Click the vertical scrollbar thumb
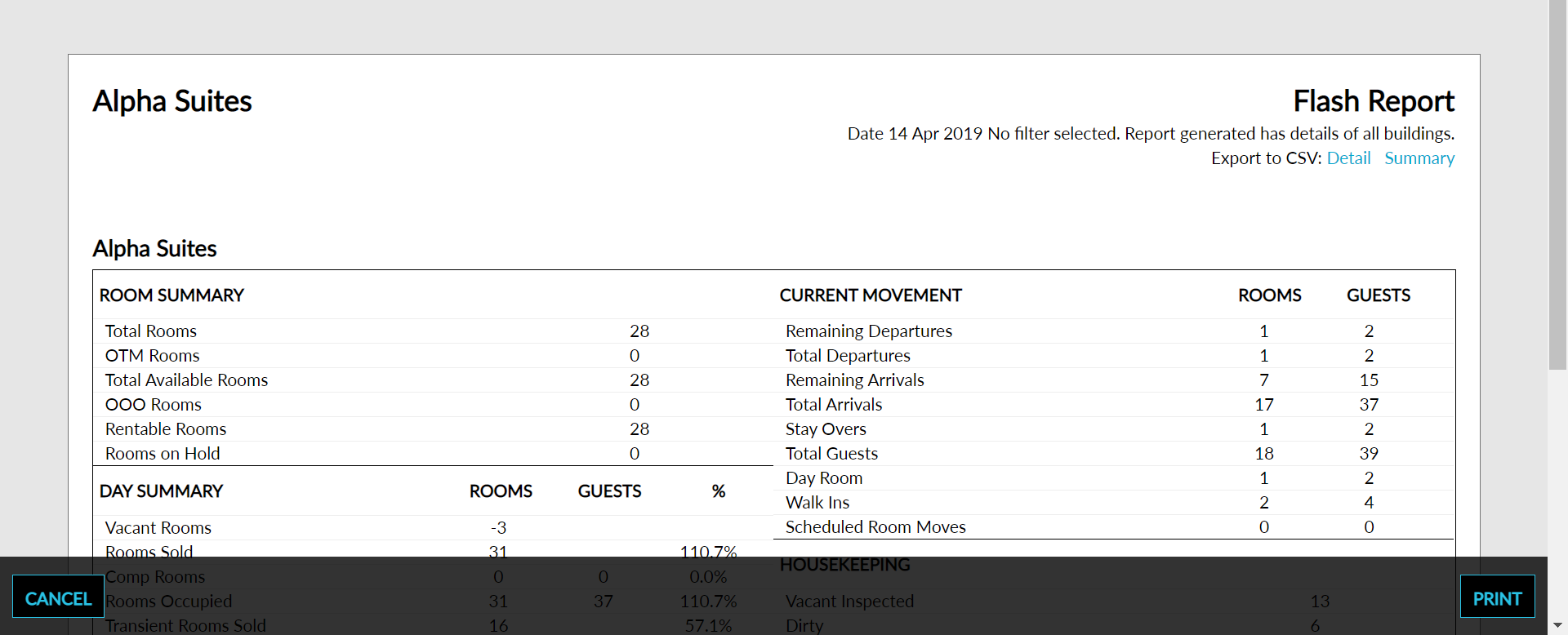 point(1557,184)
